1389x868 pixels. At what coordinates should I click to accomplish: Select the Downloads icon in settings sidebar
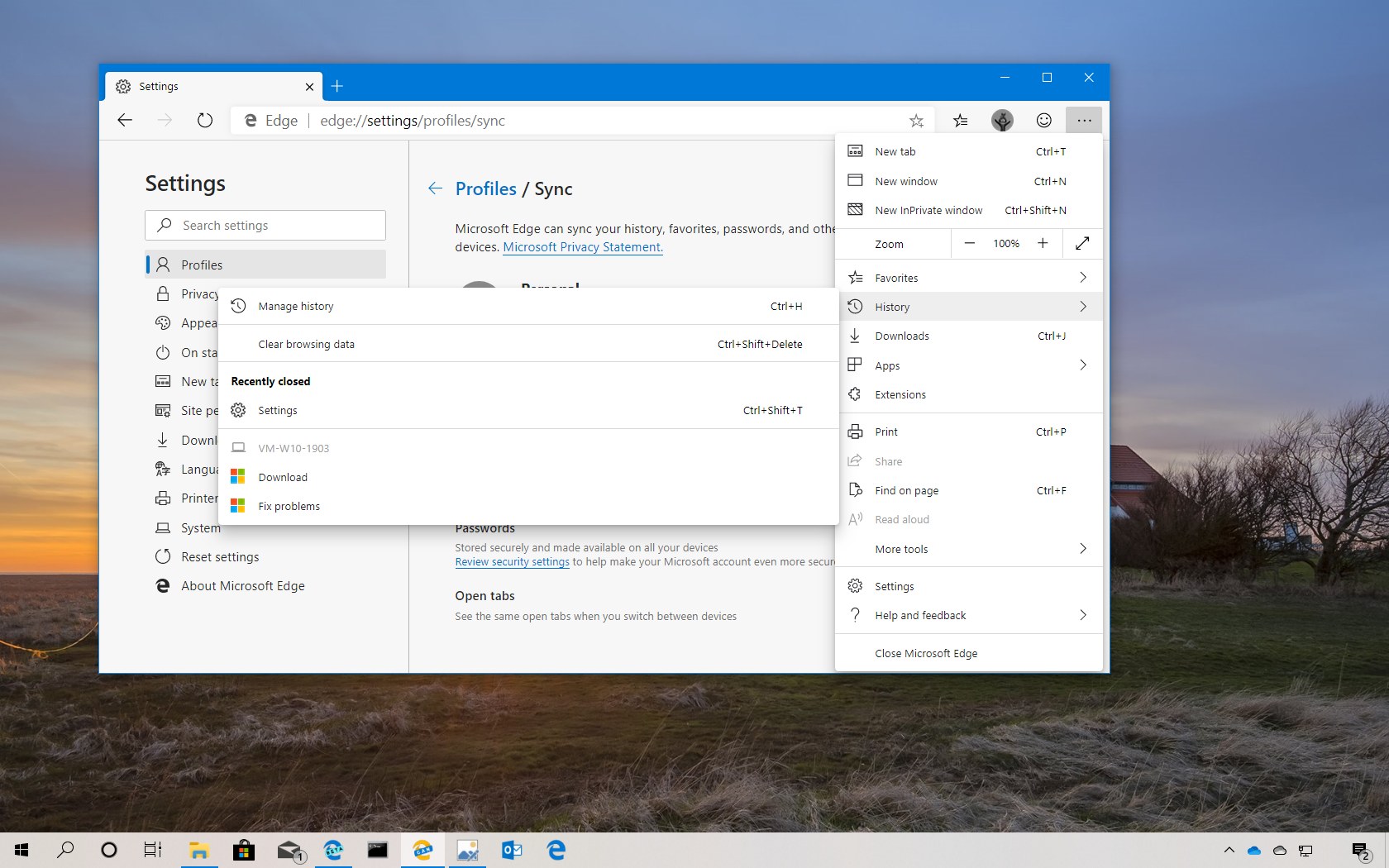[x=164, y=440]
